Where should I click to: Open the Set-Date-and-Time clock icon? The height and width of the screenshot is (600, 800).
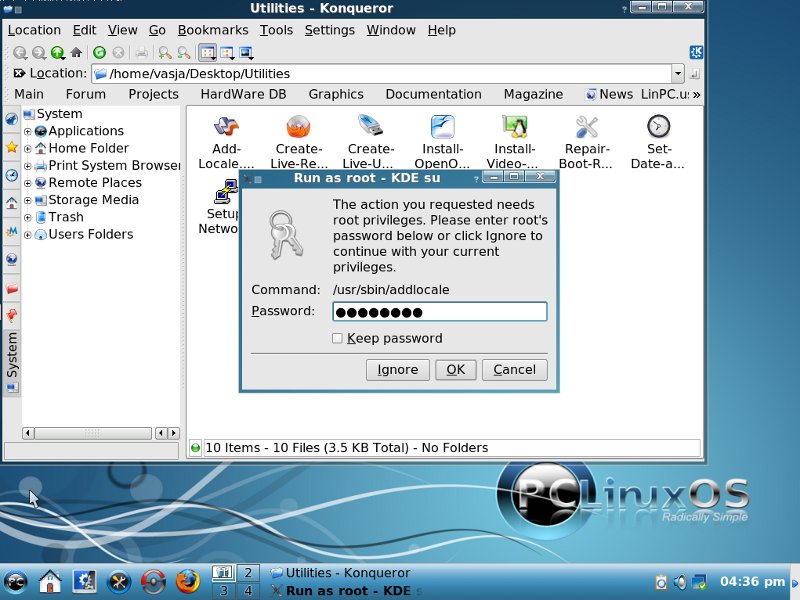point(658,127)
